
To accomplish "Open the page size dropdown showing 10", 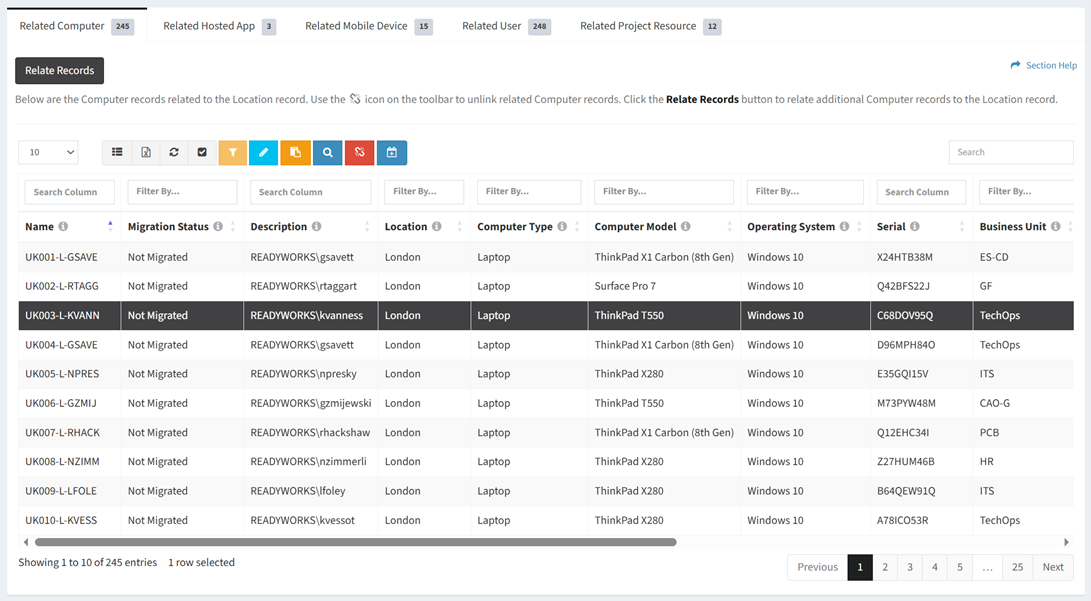I will click(x=48, y=152).
